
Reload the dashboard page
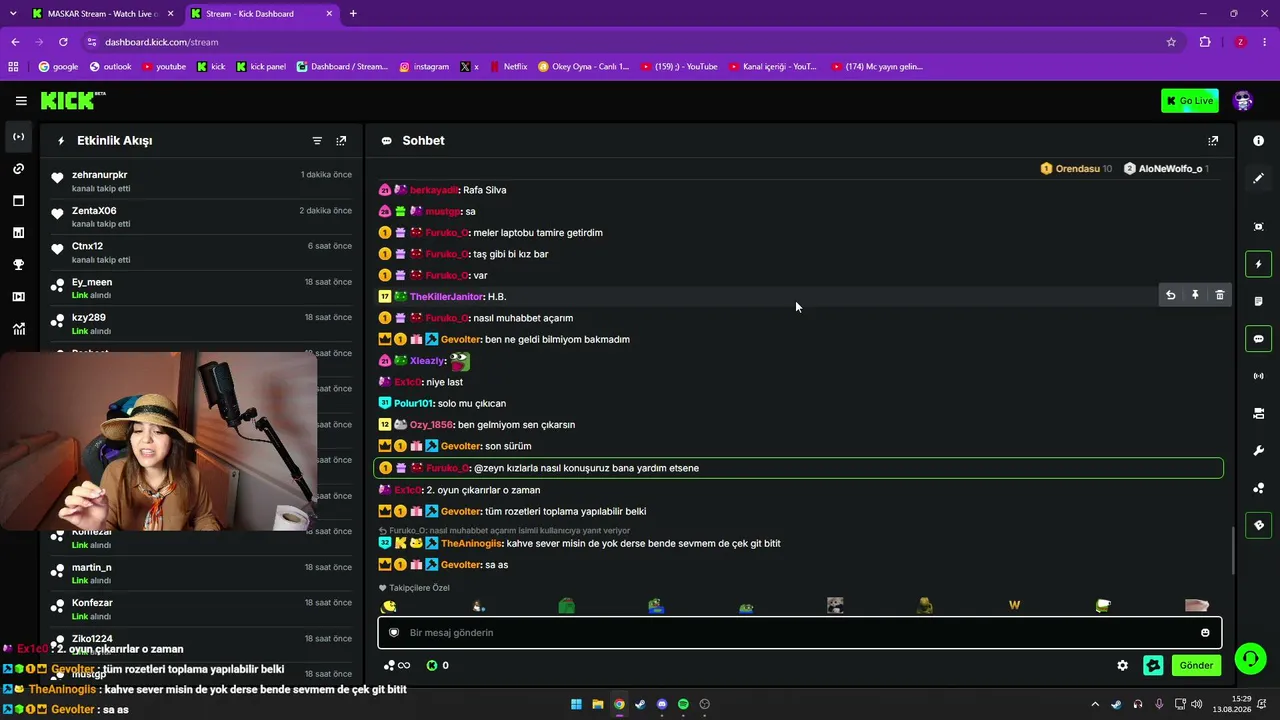point(63,42)
